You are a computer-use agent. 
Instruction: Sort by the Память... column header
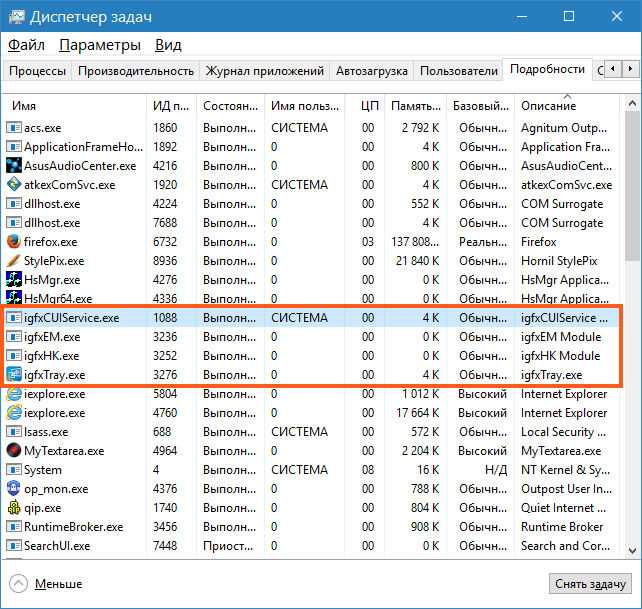coord(416,106)
